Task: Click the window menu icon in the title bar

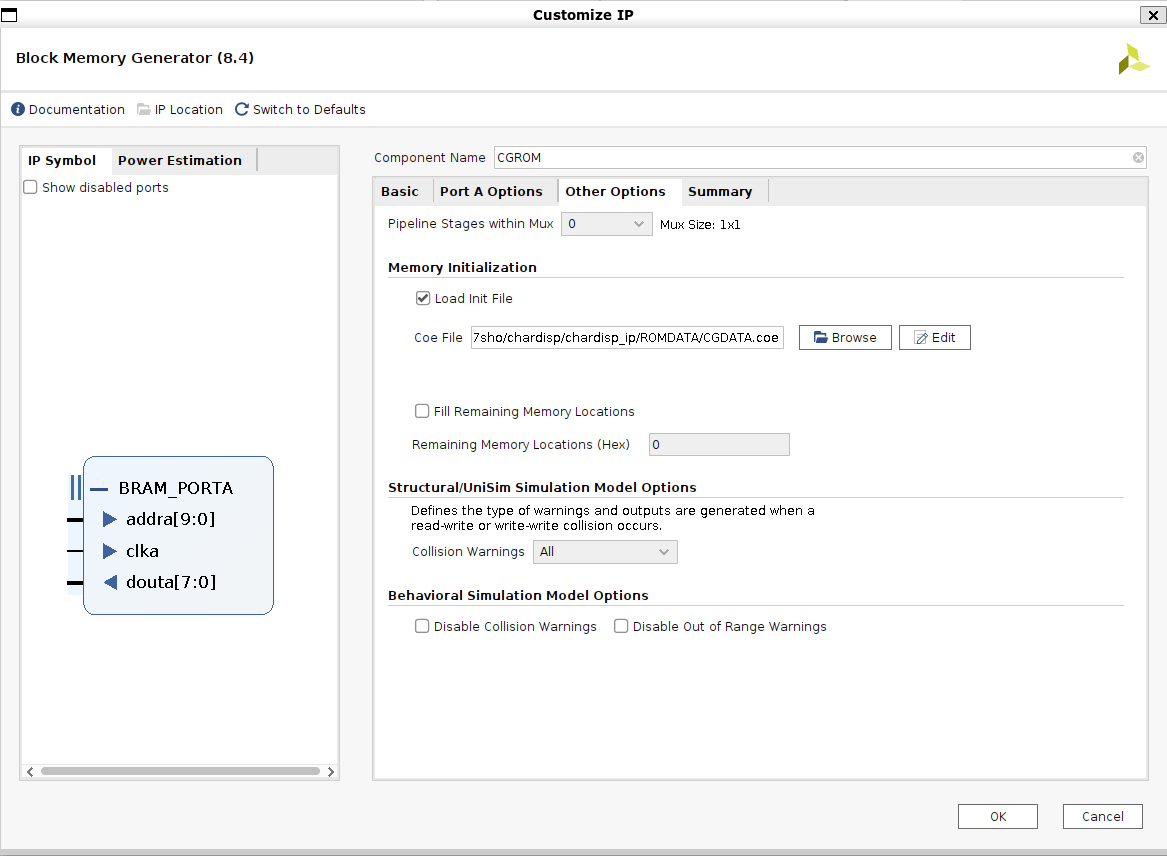Action: pos(9,15)
